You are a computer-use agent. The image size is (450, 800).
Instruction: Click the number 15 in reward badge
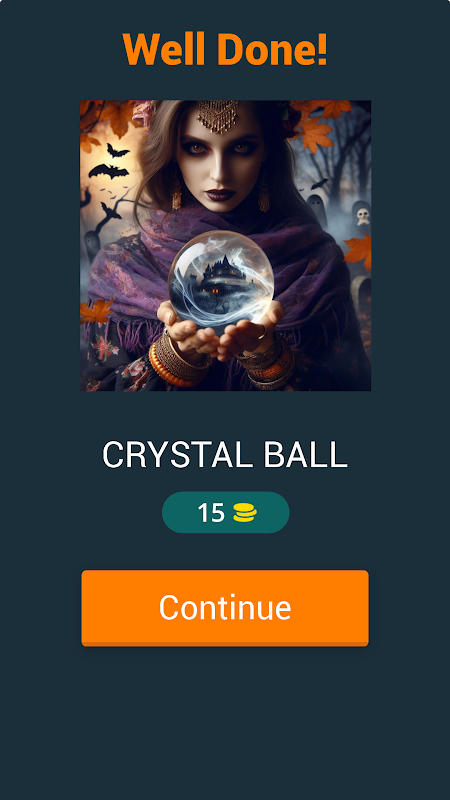coord(211,513)
